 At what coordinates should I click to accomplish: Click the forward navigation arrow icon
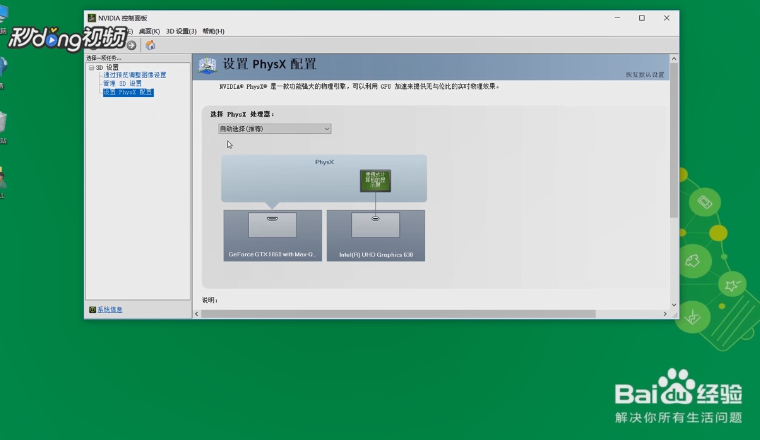point(131,46)
